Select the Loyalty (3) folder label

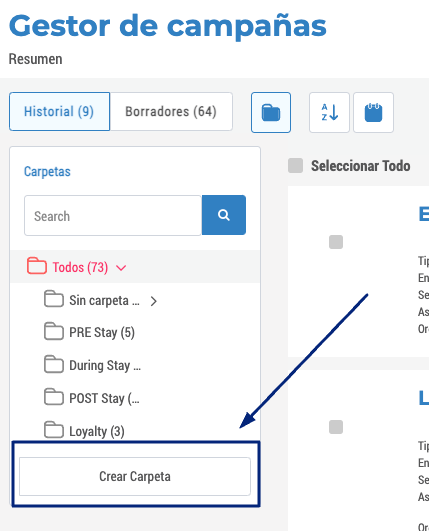pyautogui.click(x=97, y=431)
